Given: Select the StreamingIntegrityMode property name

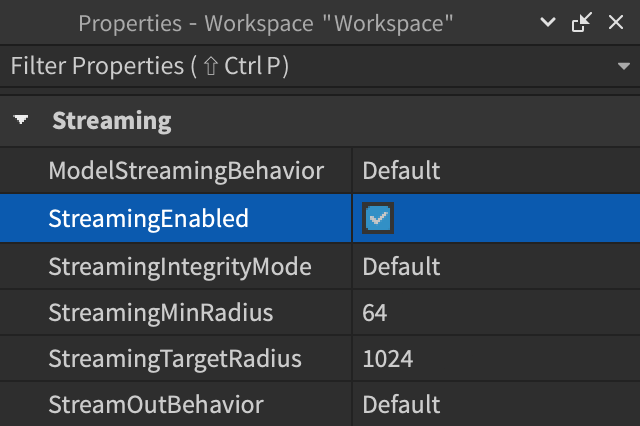Looking at the screenshot, I should point(180,267).
